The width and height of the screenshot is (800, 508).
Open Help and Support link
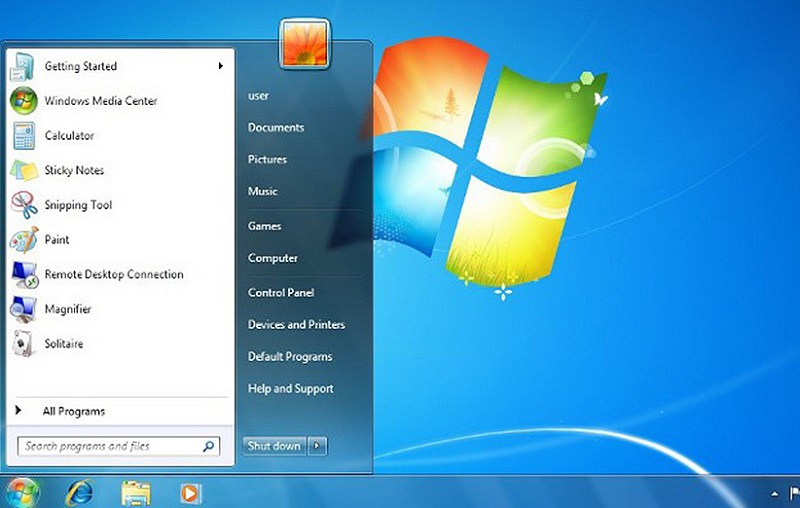point(291,389)
